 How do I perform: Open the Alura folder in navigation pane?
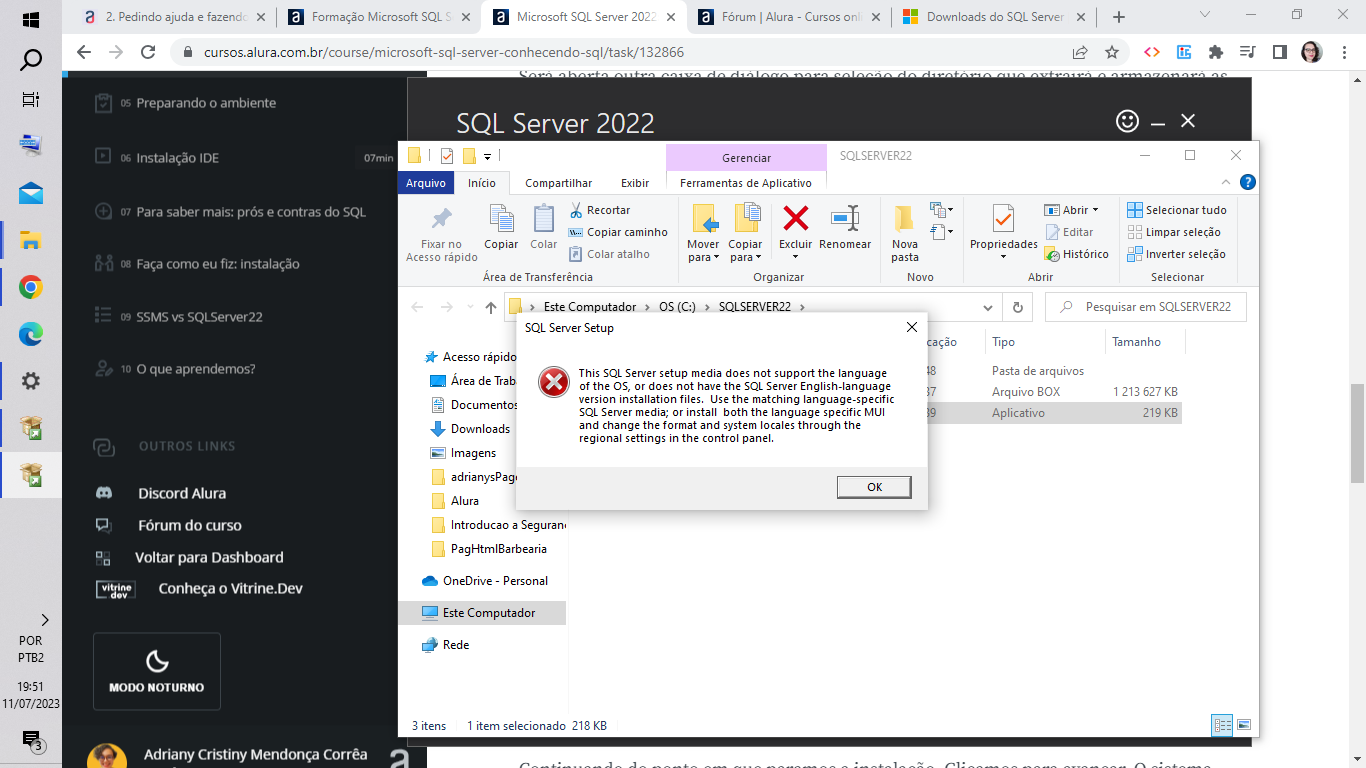point(464,501)
